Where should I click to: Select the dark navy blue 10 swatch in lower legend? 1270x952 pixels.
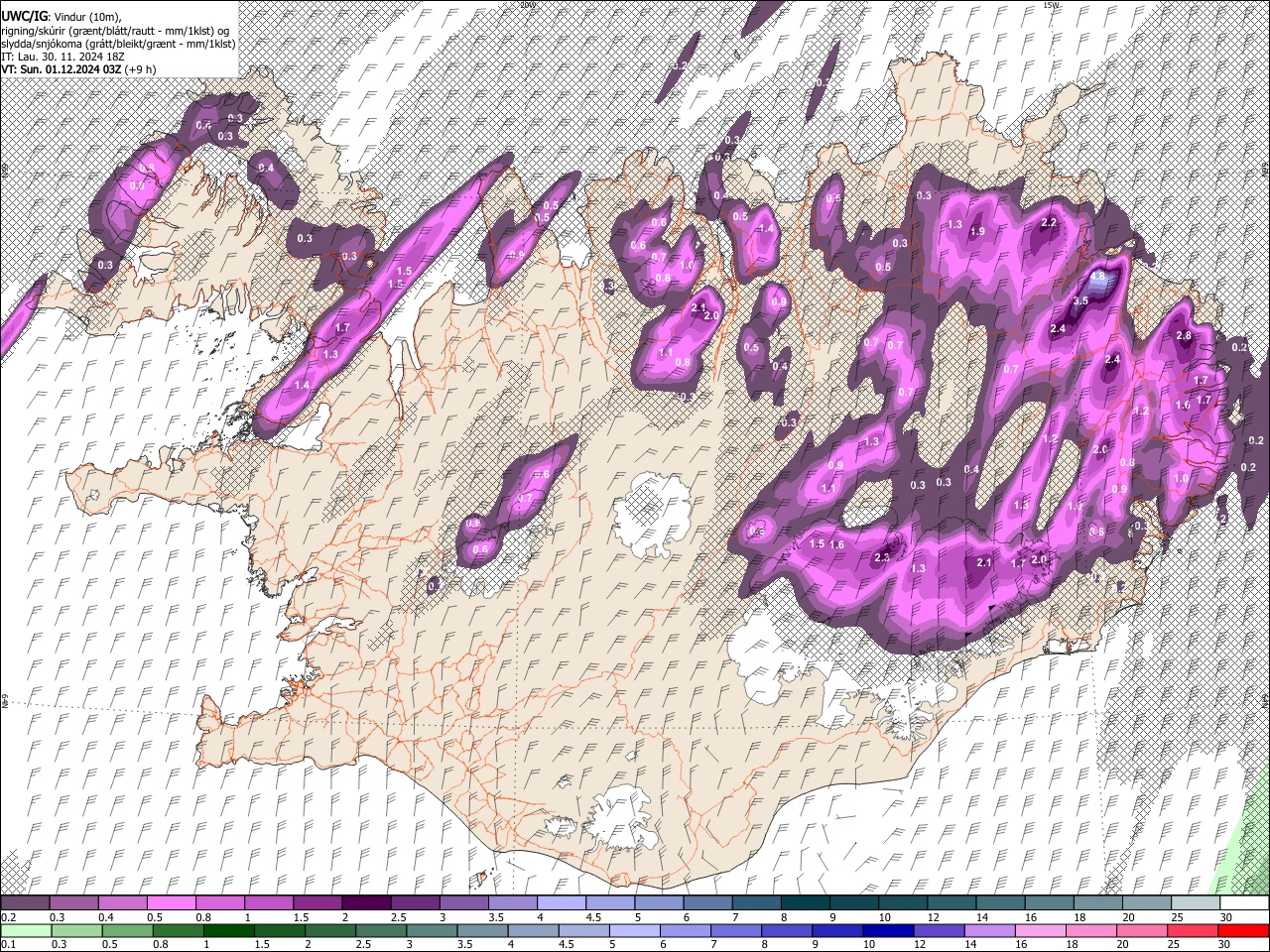[887, 930]
